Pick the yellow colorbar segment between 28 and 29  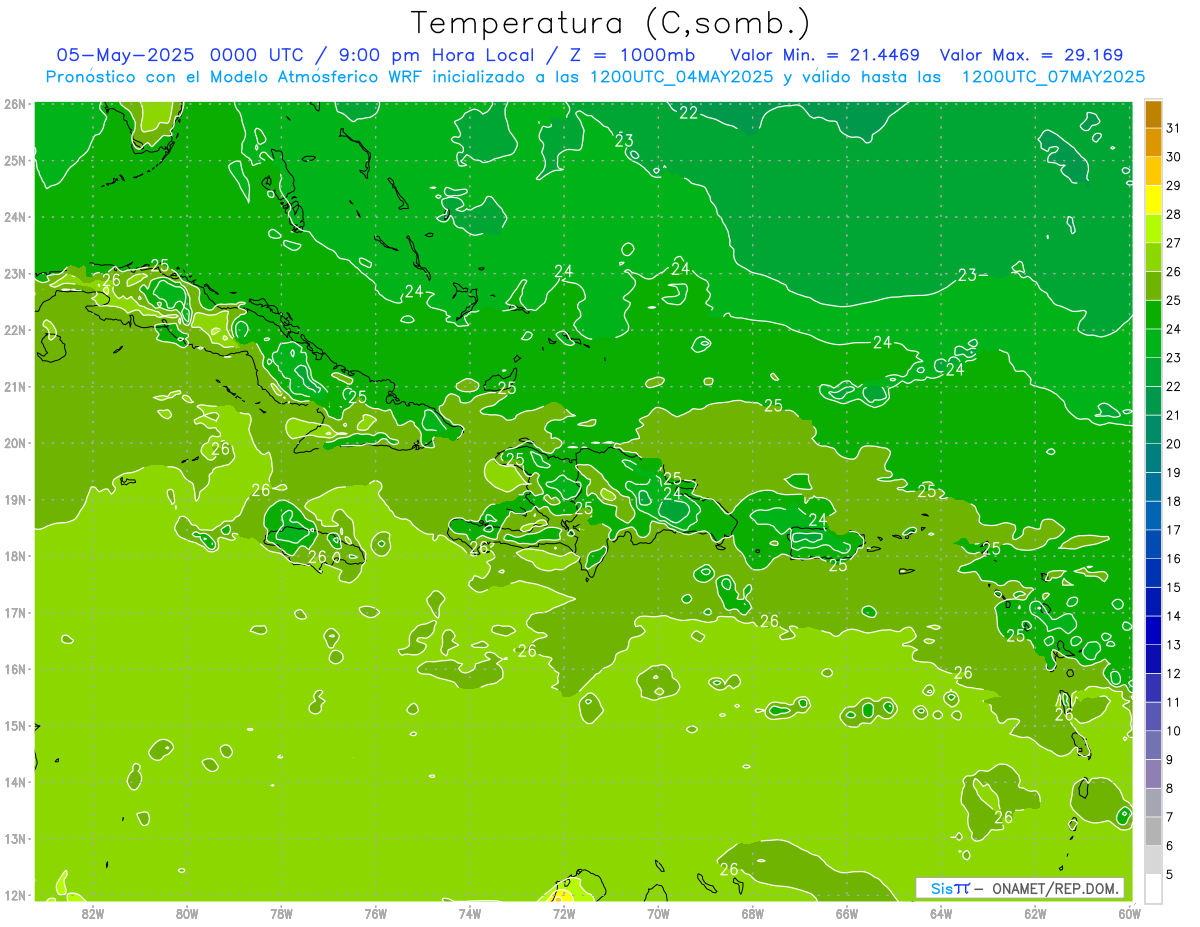pos(1153,200)
